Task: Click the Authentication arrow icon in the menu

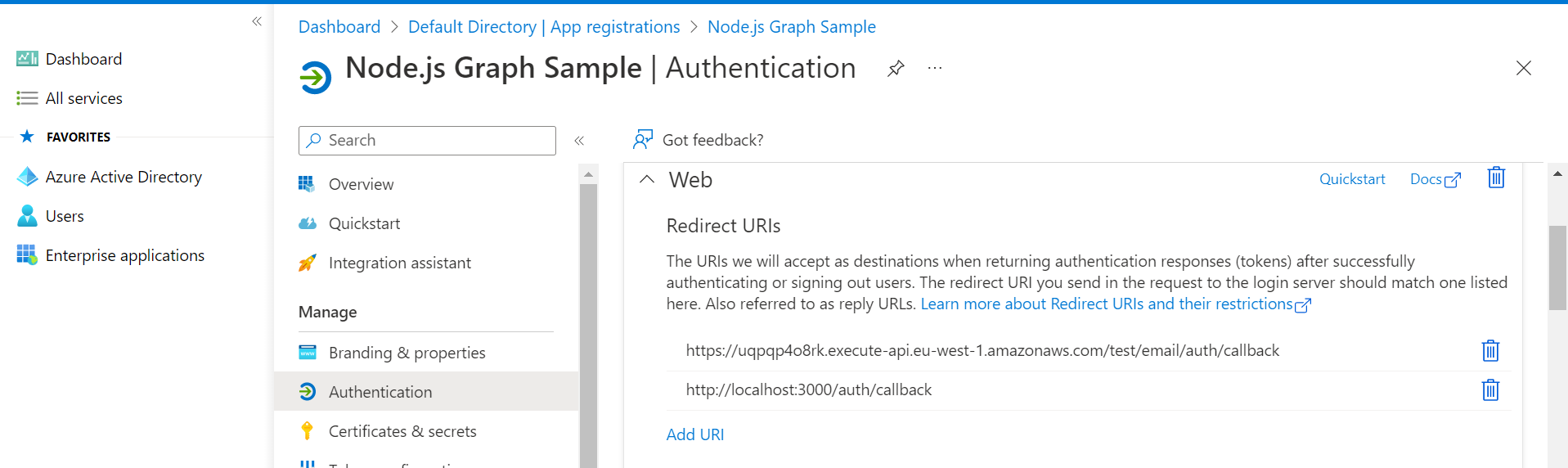Action: tap(308, 392)
